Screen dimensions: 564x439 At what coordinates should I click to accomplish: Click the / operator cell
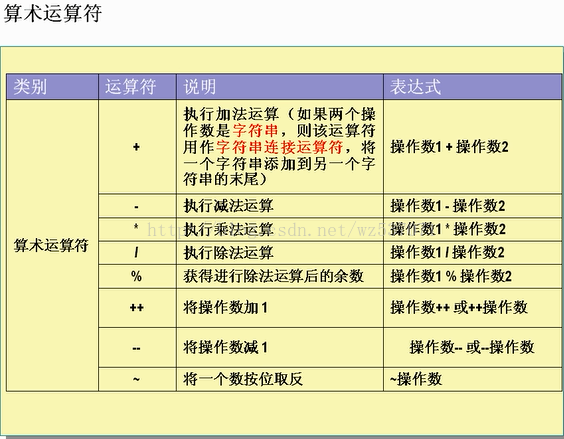(136, 253)
